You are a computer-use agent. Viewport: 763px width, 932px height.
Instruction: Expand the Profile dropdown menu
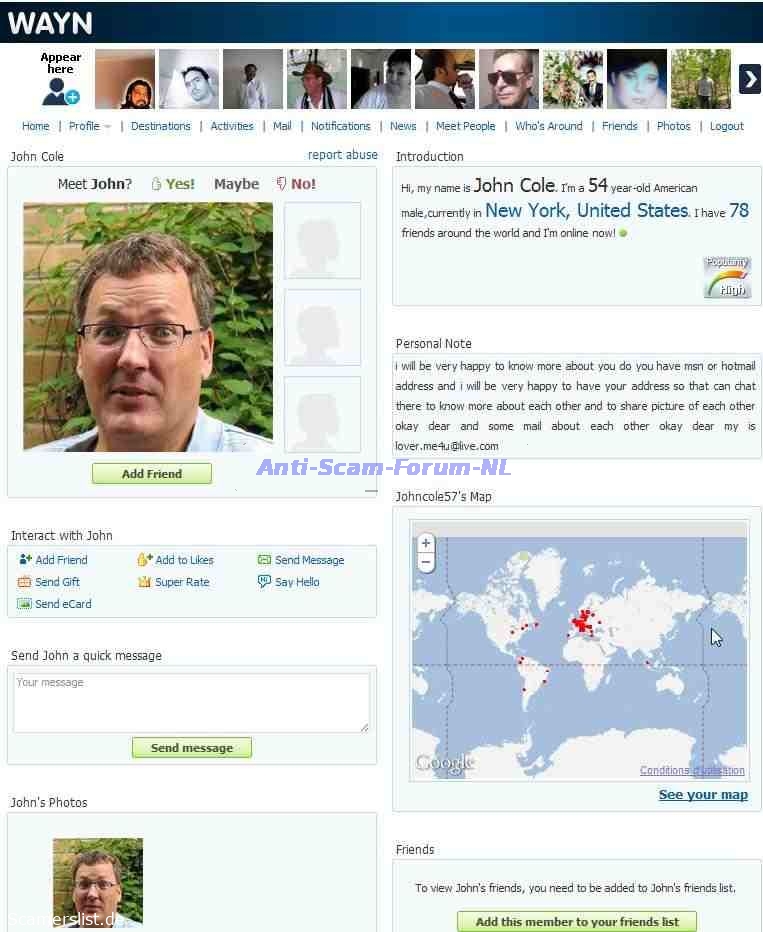[x=90, y=126]
